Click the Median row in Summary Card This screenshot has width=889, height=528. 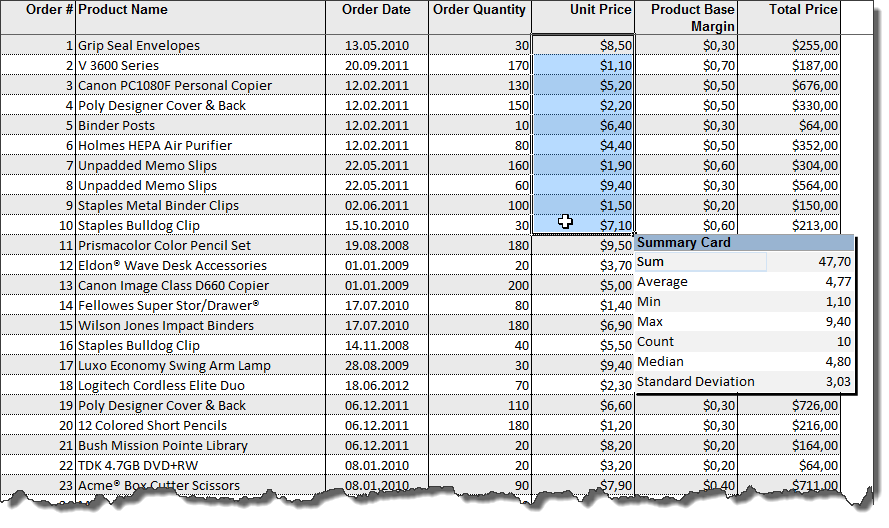[744, 361]
